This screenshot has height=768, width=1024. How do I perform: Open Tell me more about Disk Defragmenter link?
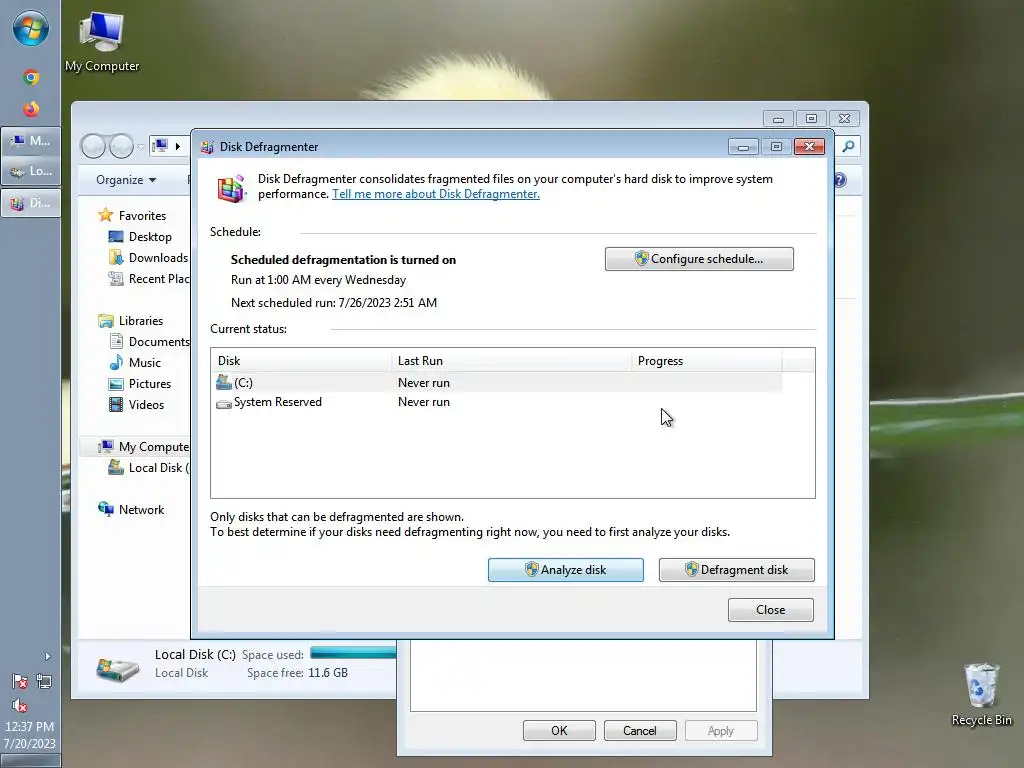coord(436,194)
